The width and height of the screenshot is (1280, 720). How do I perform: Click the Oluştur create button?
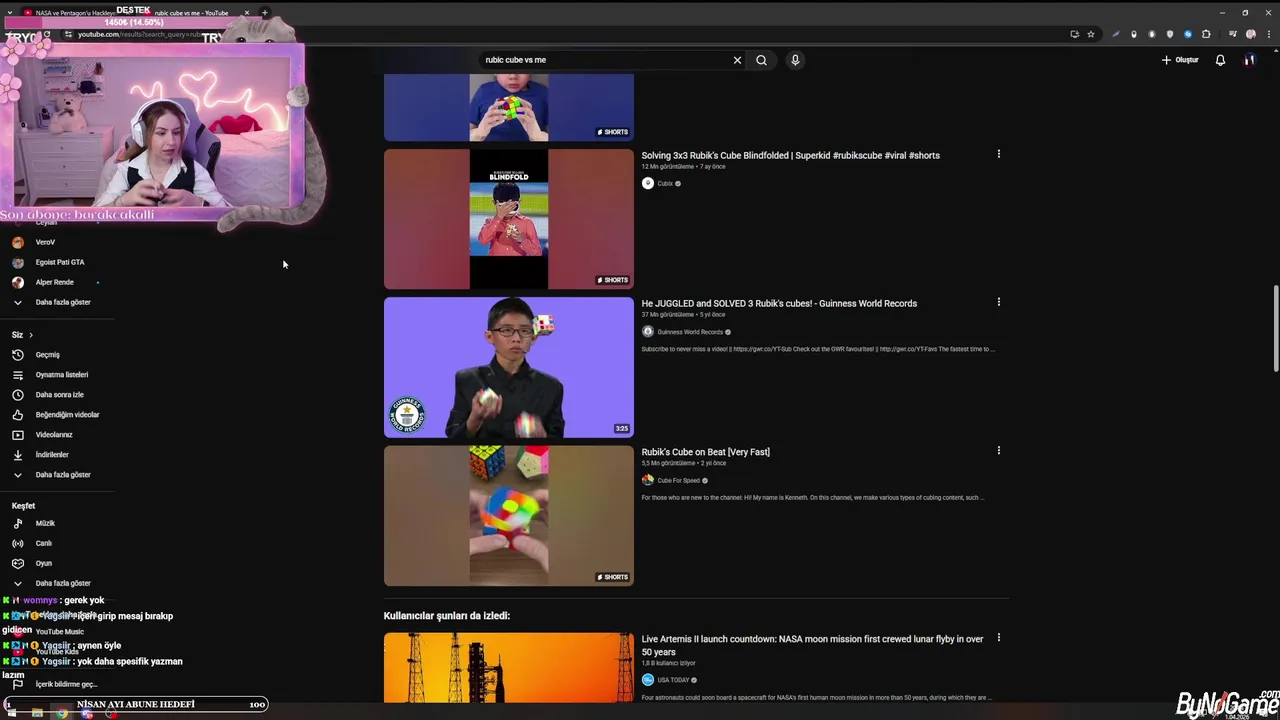(1180, 60)
